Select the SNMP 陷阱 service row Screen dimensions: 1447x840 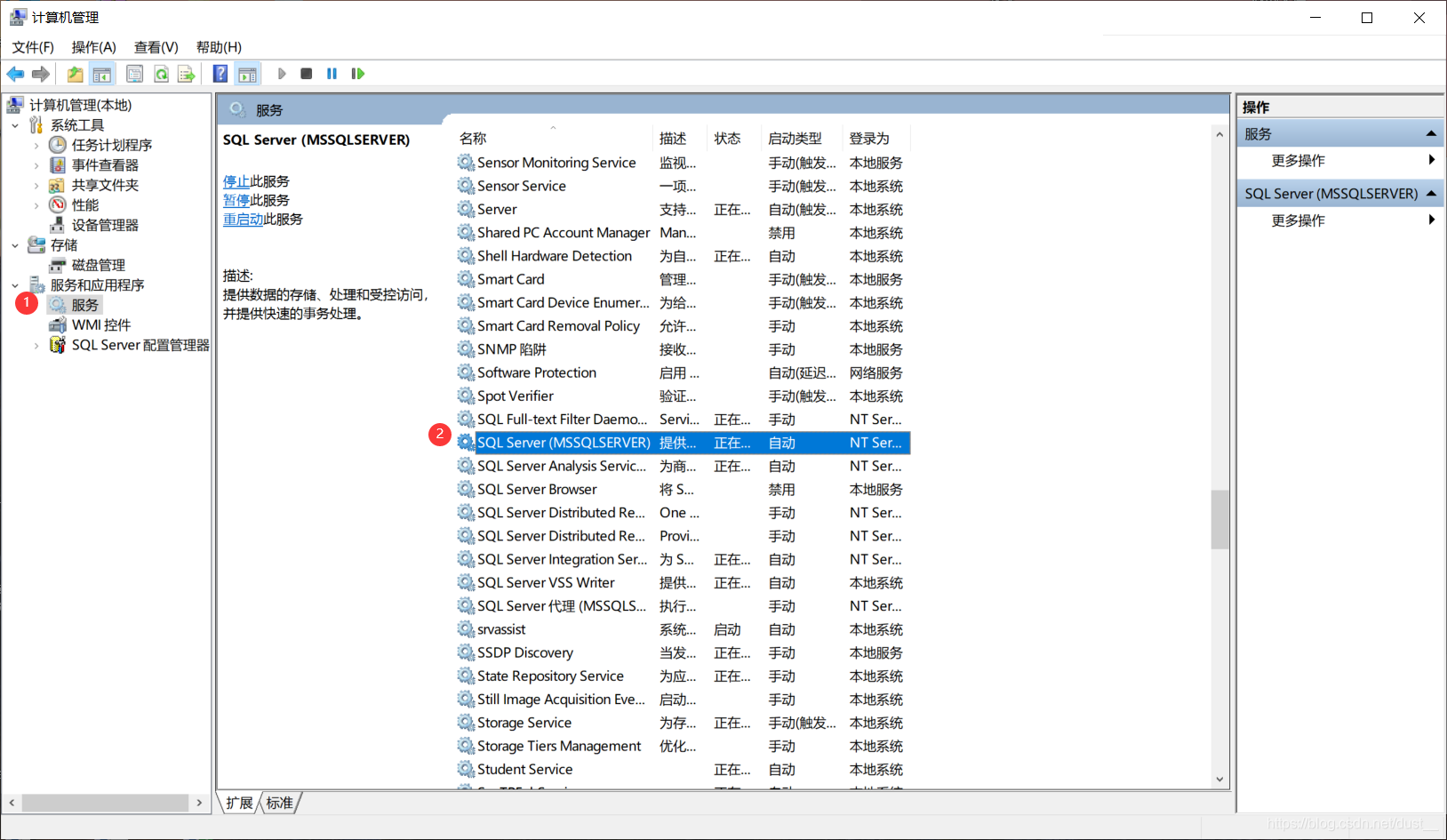(684, 349)
